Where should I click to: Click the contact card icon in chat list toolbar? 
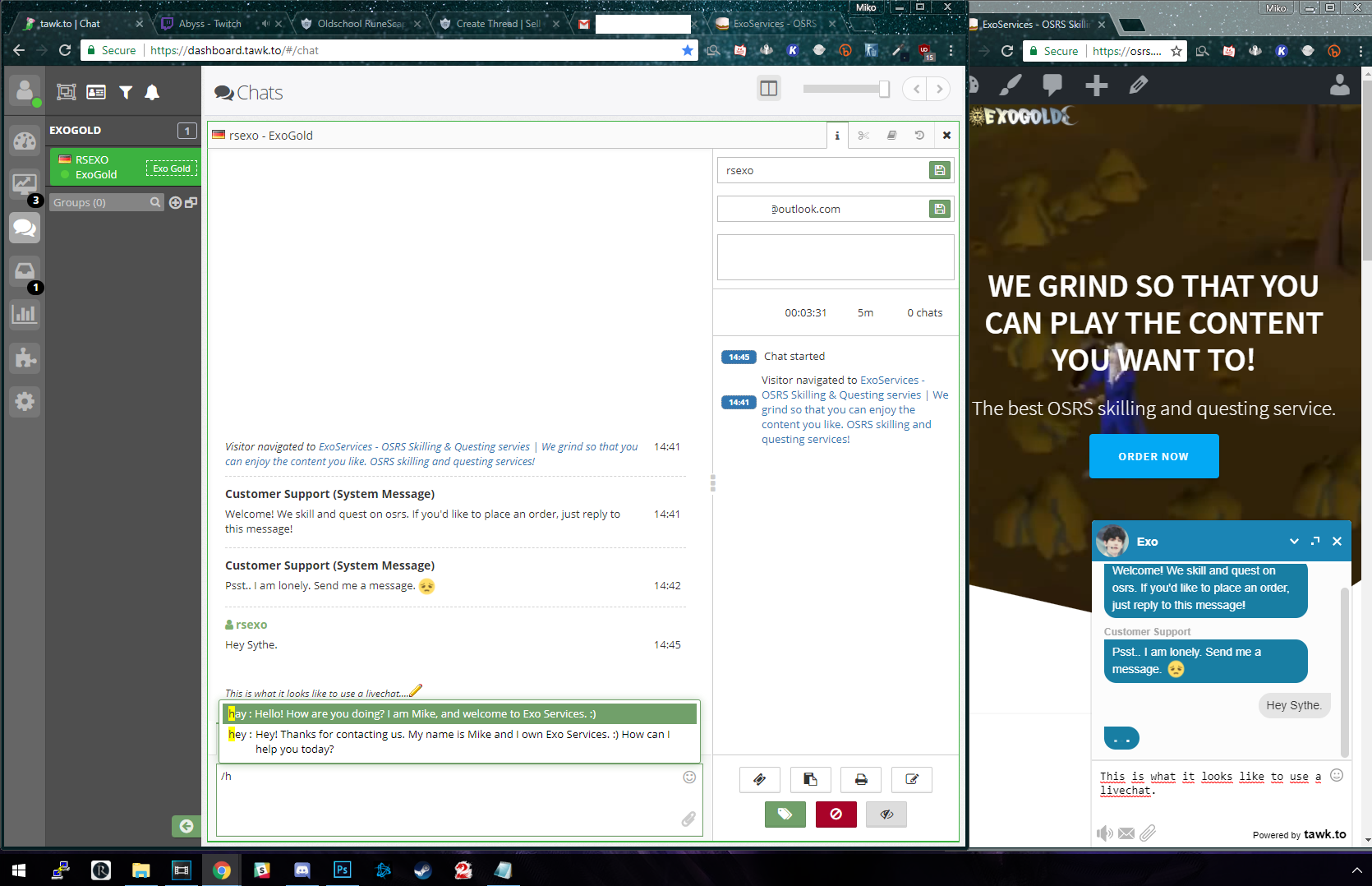pos(96,92)
